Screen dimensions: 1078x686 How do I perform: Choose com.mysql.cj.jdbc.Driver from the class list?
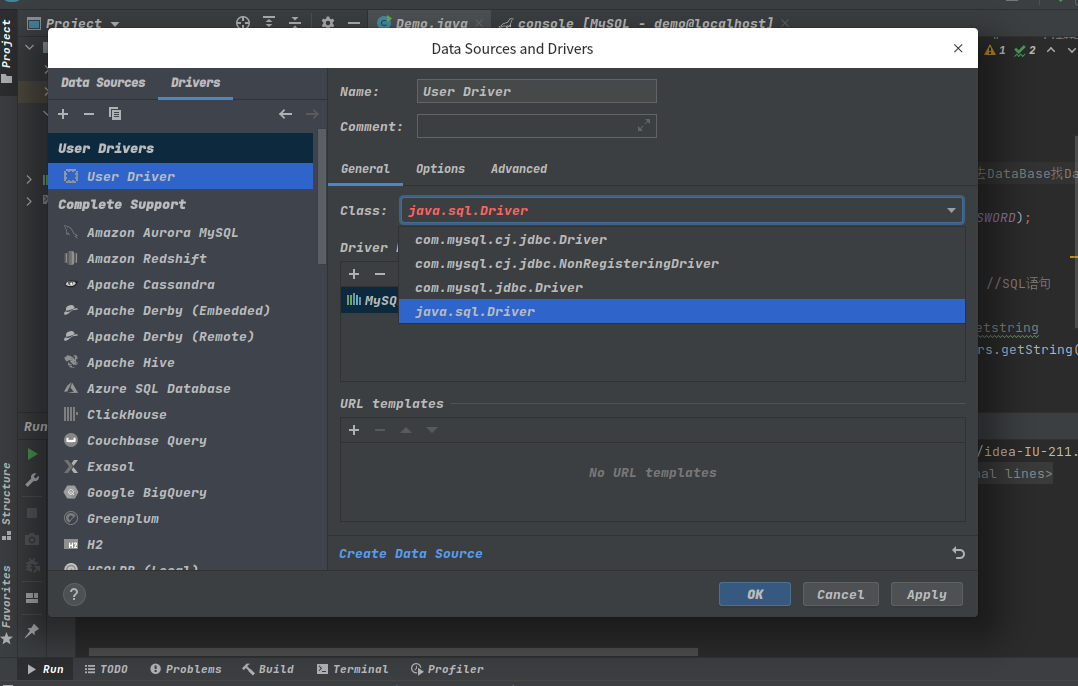coord(511,240)
